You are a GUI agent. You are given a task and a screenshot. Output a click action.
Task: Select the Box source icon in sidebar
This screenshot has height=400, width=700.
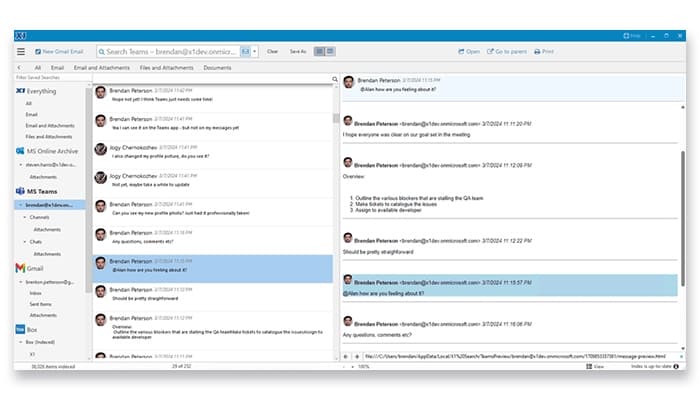(21, 328)
